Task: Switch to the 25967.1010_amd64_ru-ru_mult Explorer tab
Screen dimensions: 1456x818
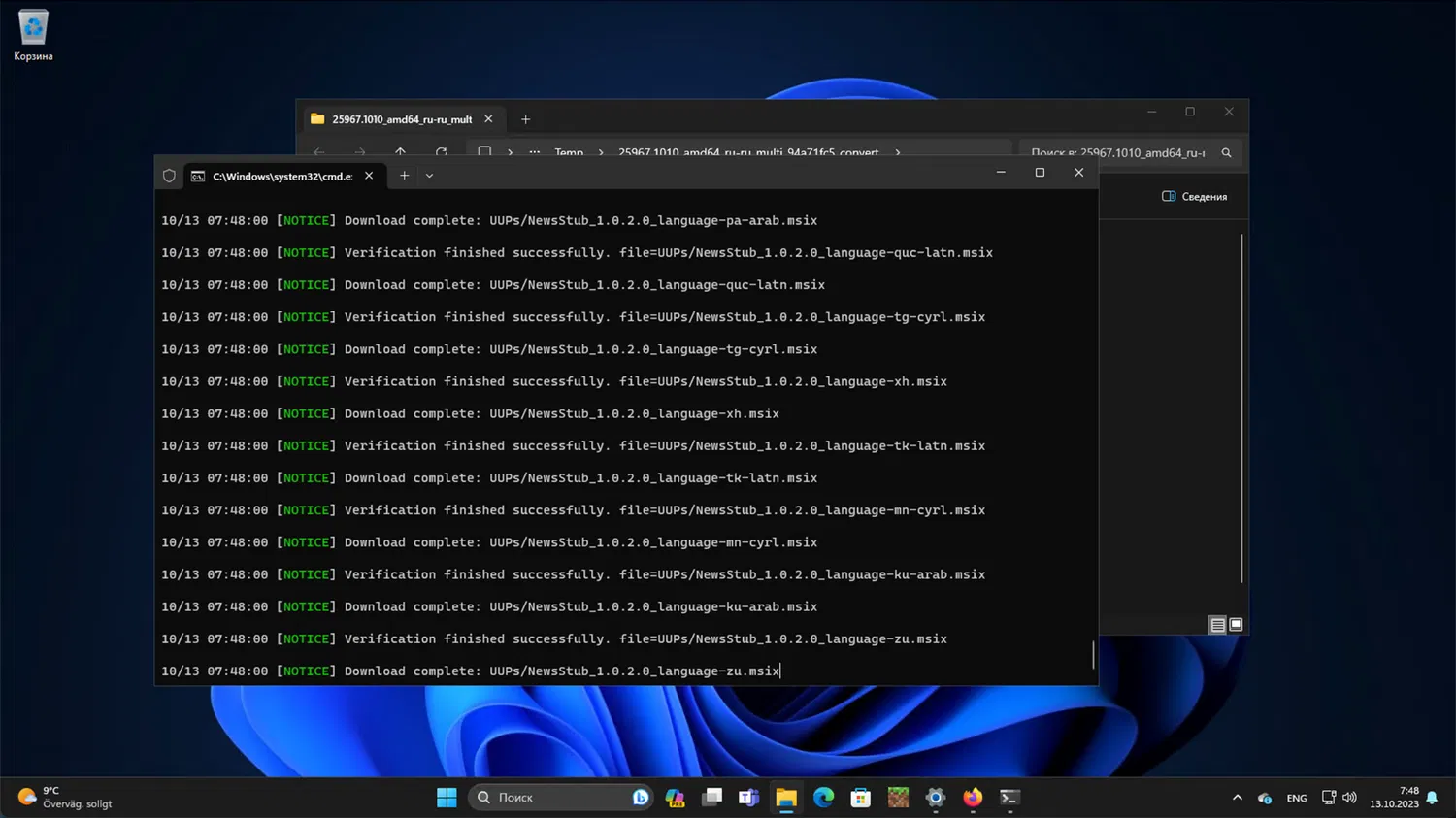Action: tap(401, 119)
